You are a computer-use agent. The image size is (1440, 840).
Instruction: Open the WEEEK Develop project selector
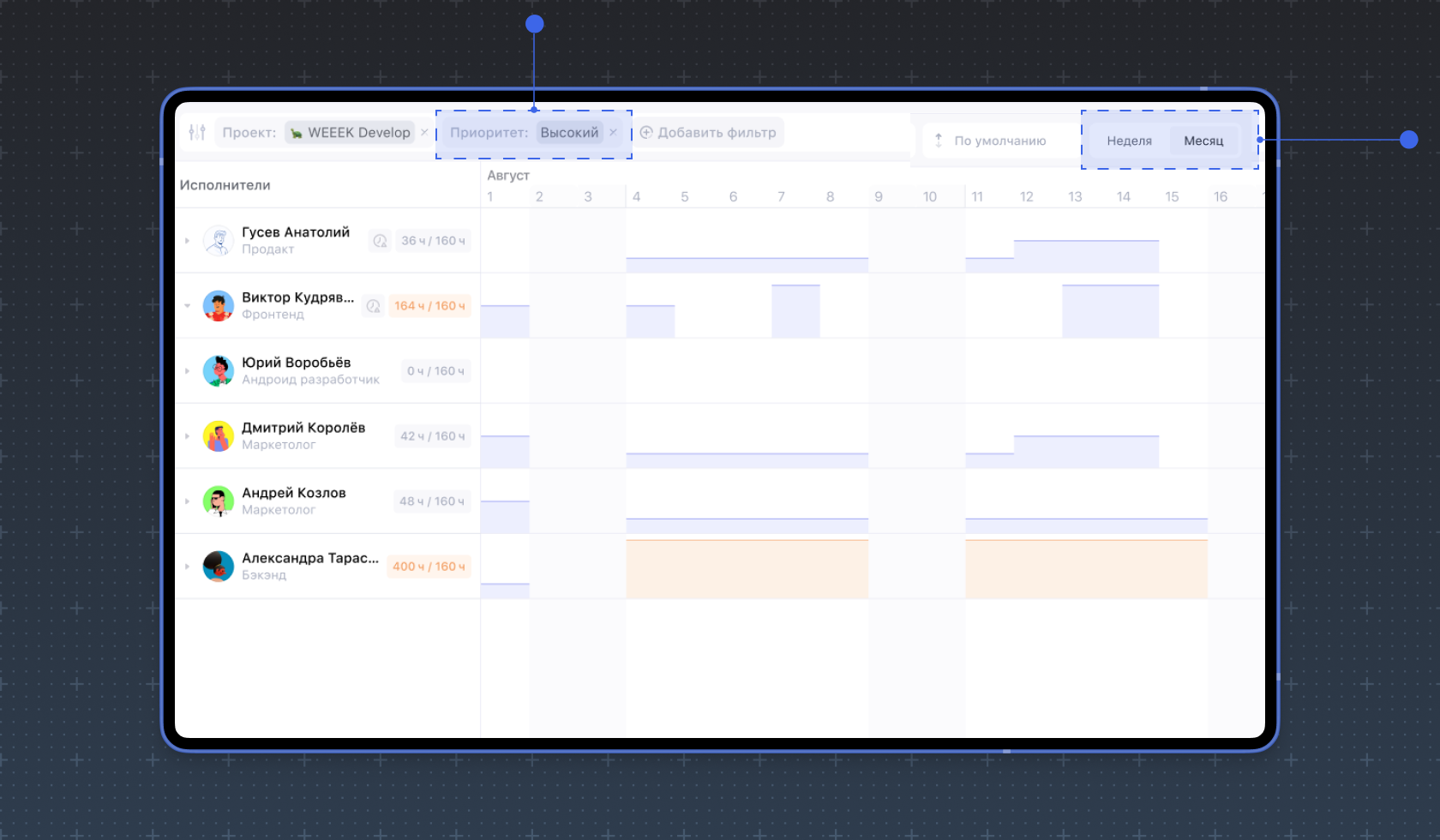pyautogui.click(x=351, y=133)
